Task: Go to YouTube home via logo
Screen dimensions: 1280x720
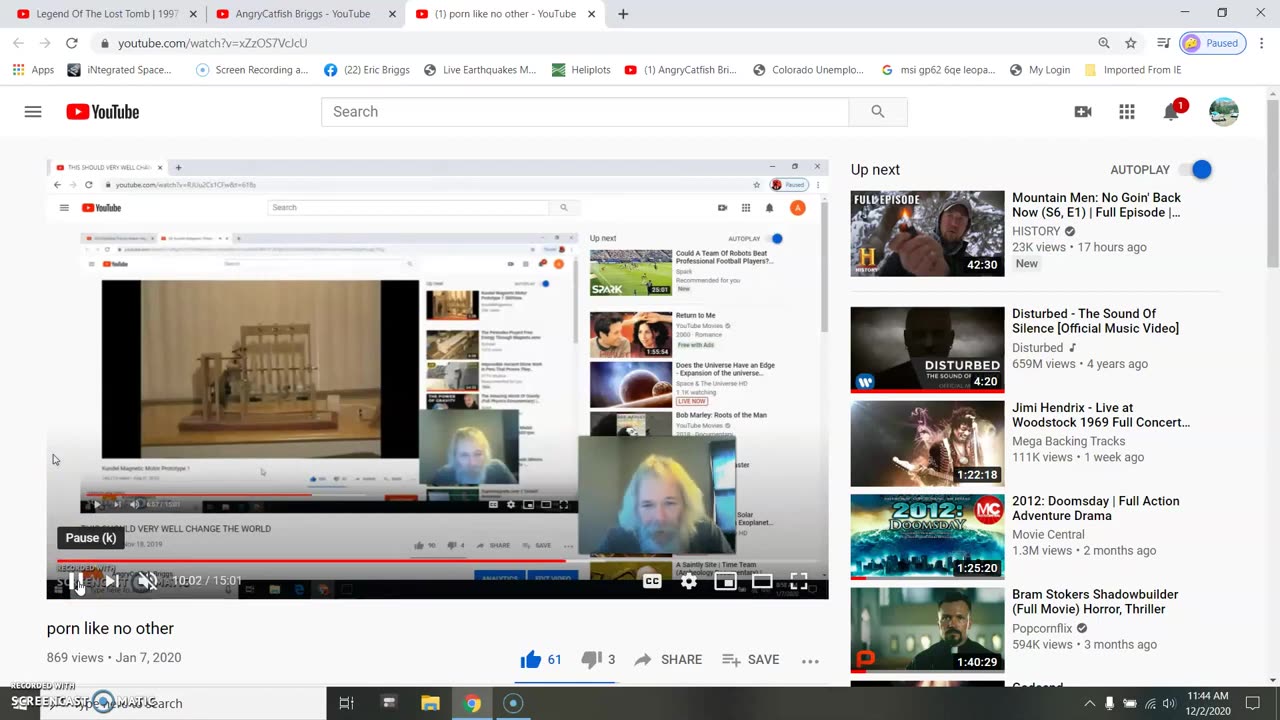Action: pyautogui.click(x=103, y=112)
